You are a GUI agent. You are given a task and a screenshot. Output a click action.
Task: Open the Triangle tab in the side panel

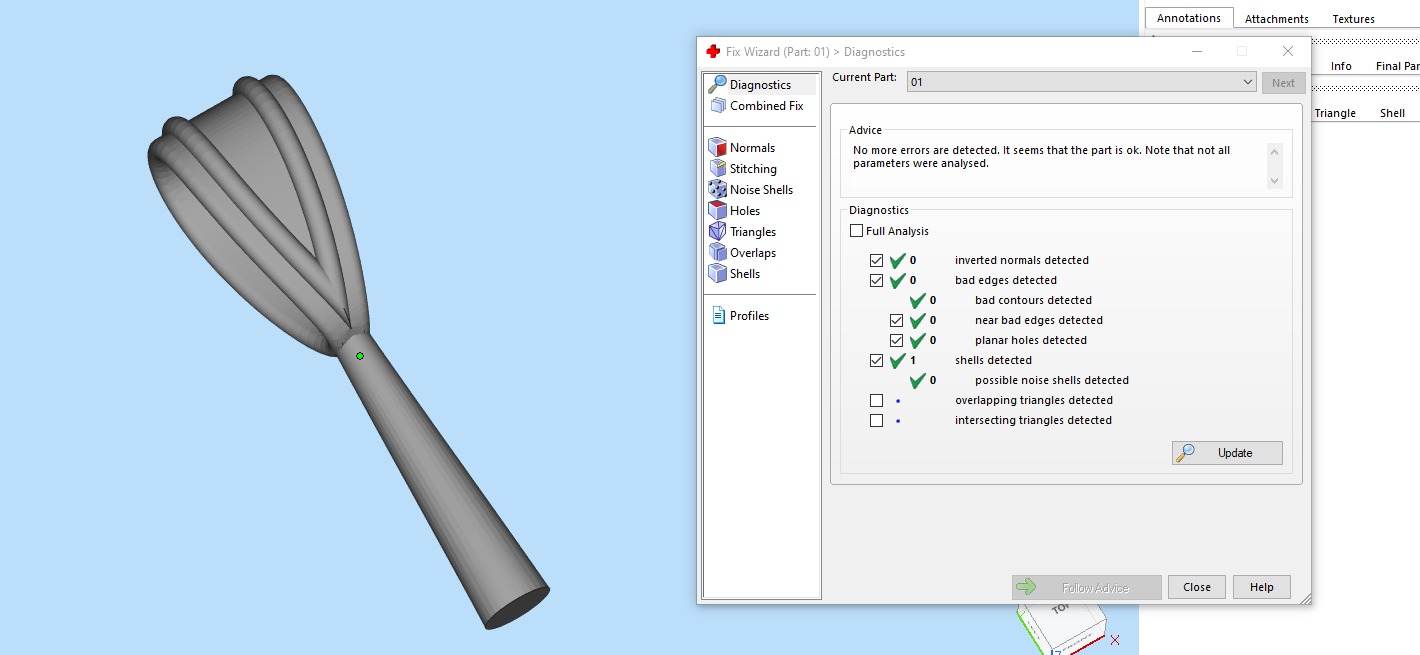tap(1335, 113)
